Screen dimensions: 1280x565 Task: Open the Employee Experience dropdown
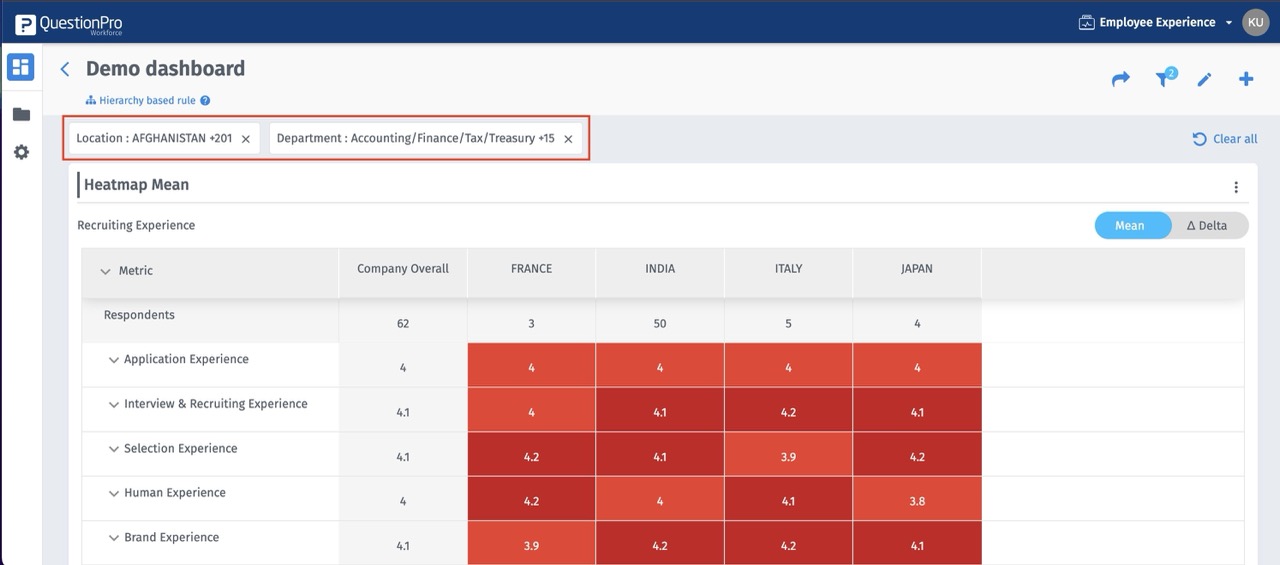(x=1156, y=22)
